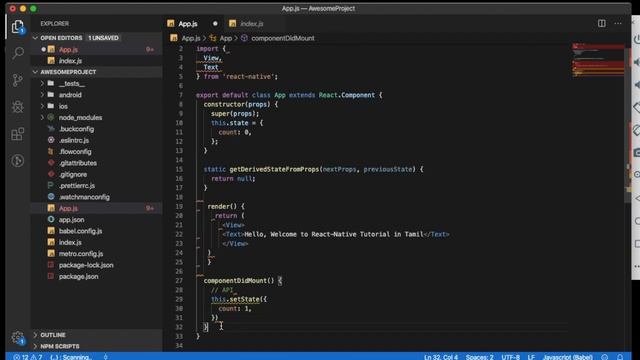Change language mode Javascript (Babel)
This screenshot has height=360, width=640.
tap(568, 357)
